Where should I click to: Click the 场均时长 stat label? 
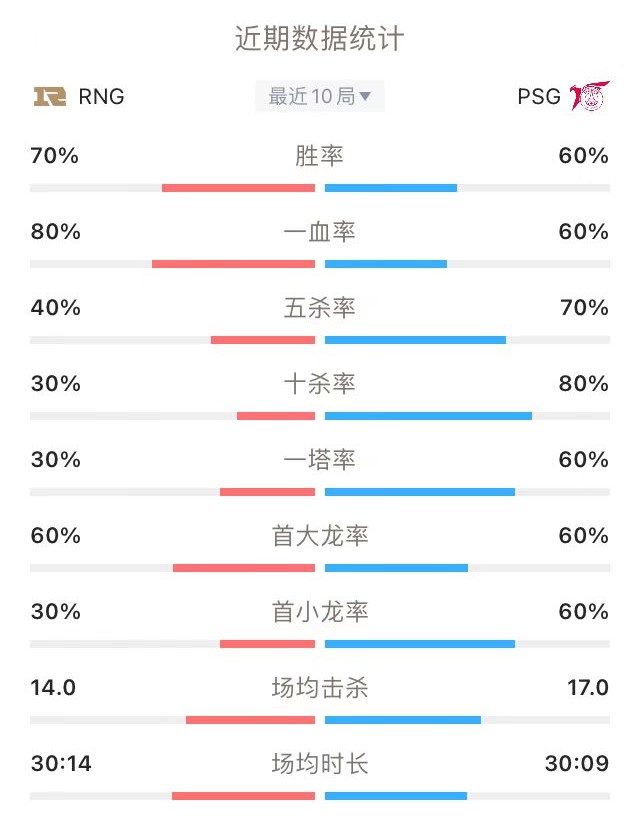[319, 764]
